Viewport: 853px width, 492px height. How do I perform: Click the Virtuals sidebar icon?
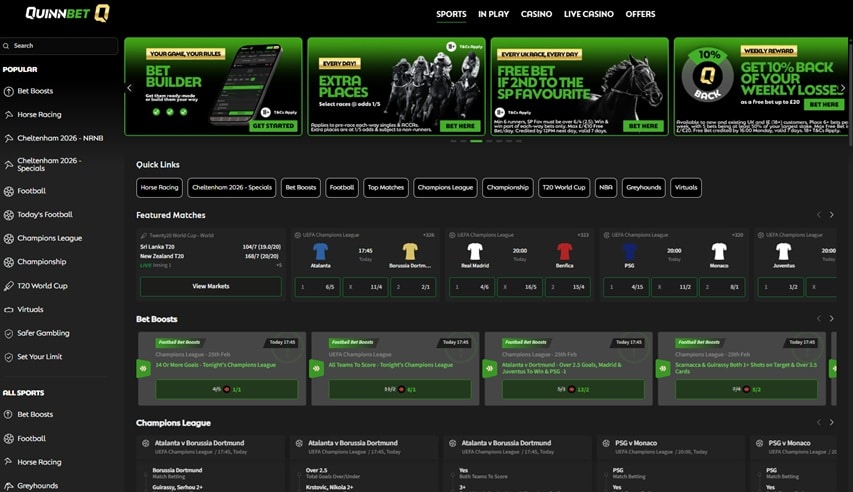[9, 310]
